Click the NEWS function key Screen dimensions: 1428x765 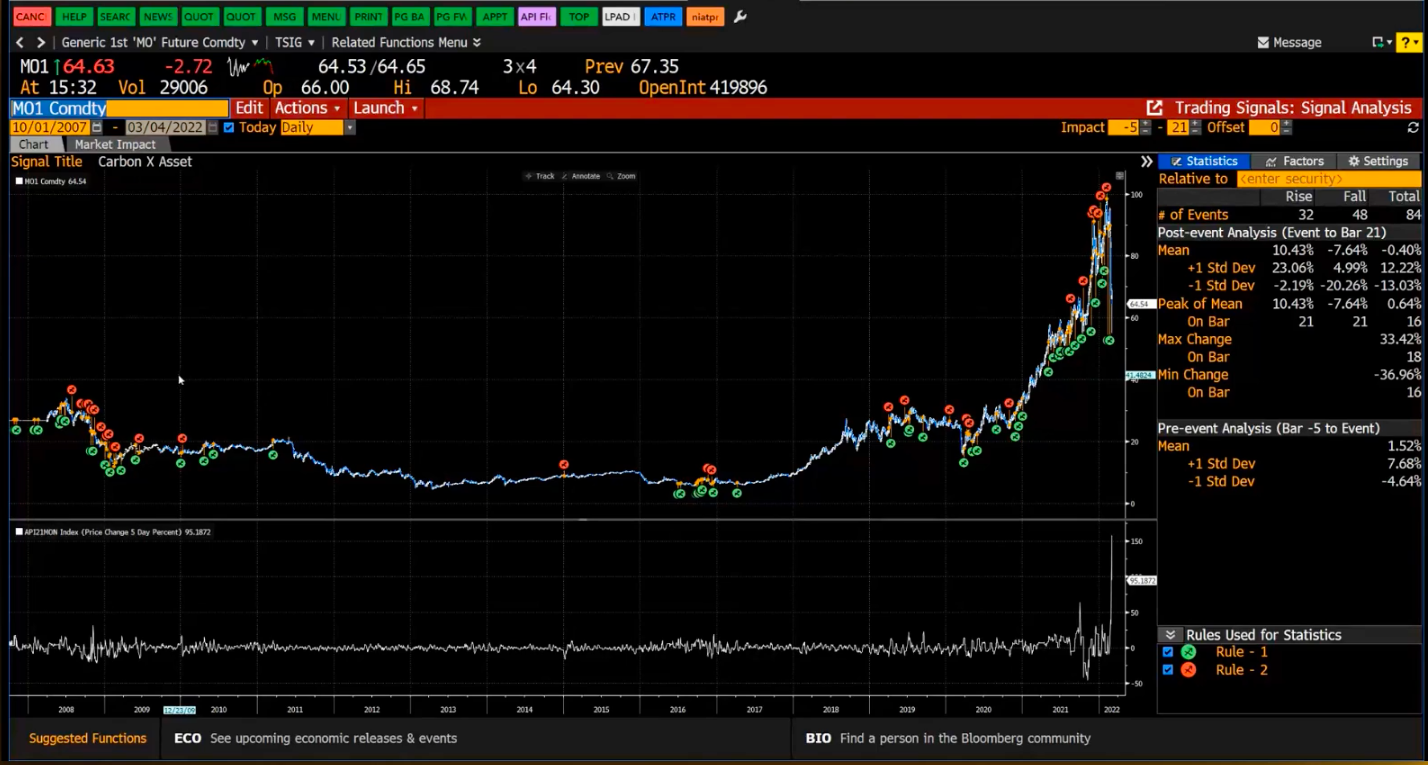[x=157, y=17]
